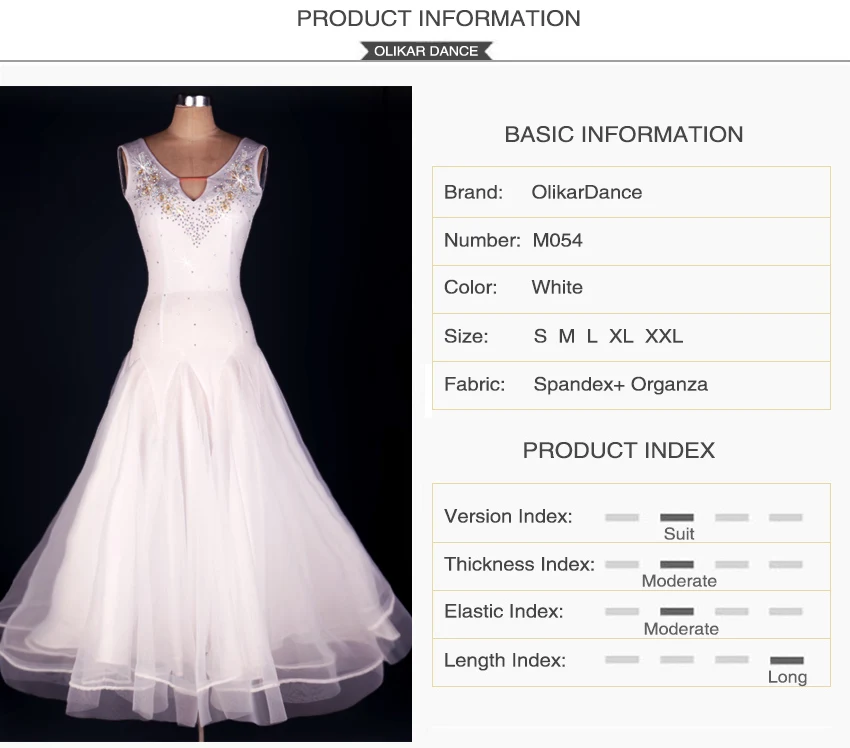The image size is (850, 748).
Task: Click the color value White
Action: tap(557, 287)
